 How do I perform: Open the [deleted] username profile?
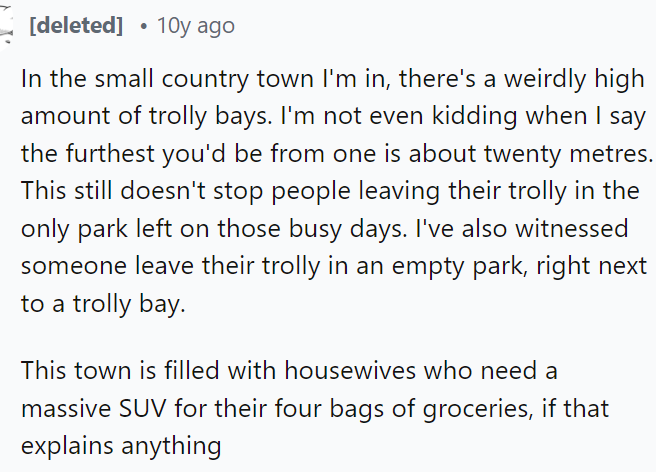tap(76, 26)
